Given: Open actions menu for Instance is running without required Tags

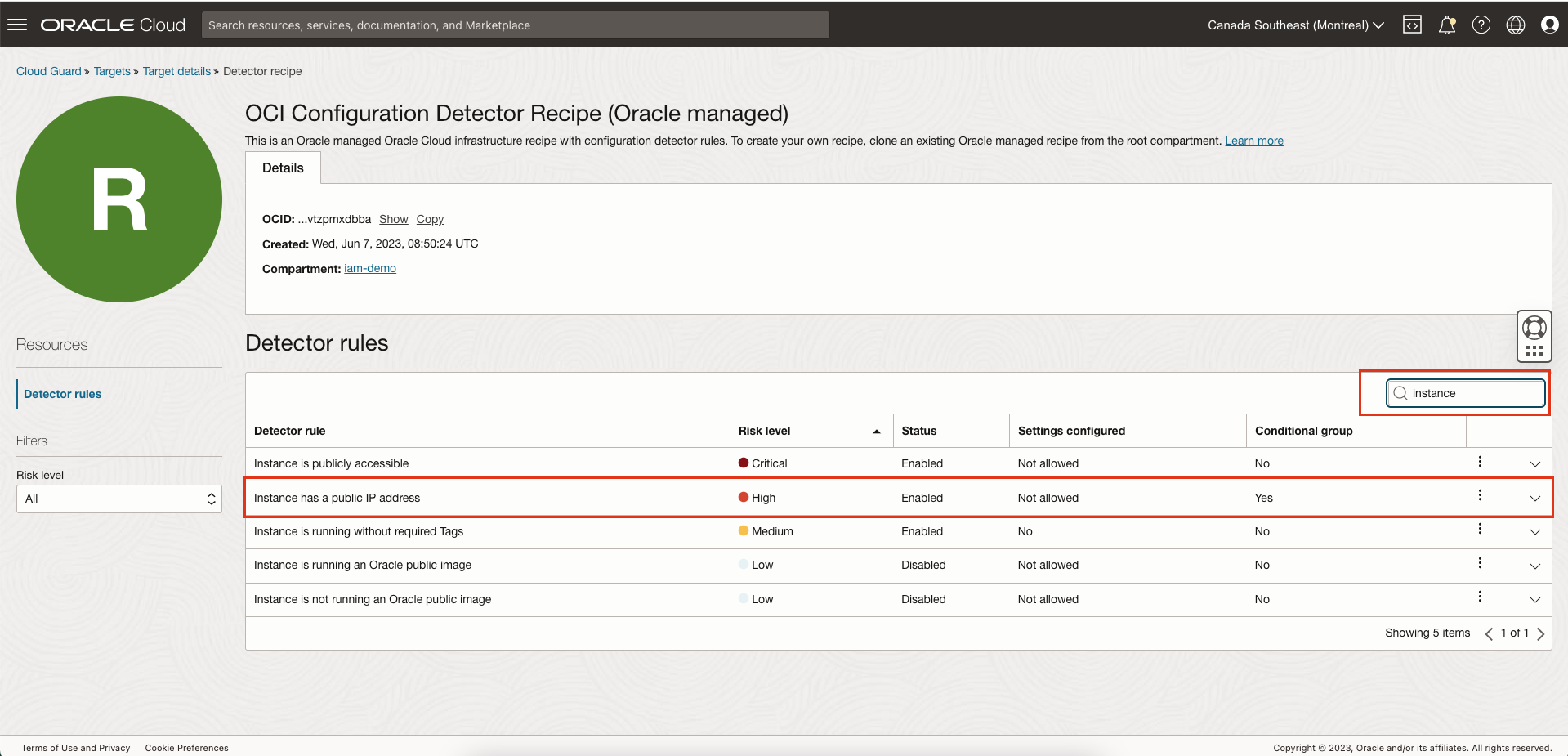Looking at the screenshot, I should tap(1480, 529).
